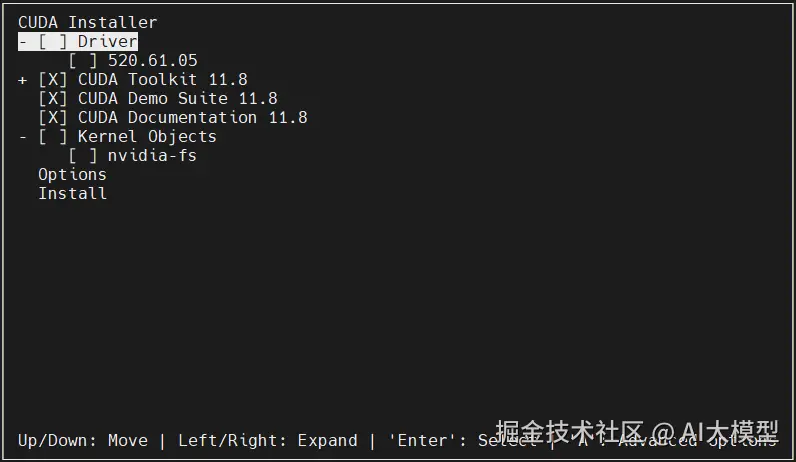The image size is (796, 462).
Task: Enable the nvidia-fs checkbox
Action: [83, 156]
